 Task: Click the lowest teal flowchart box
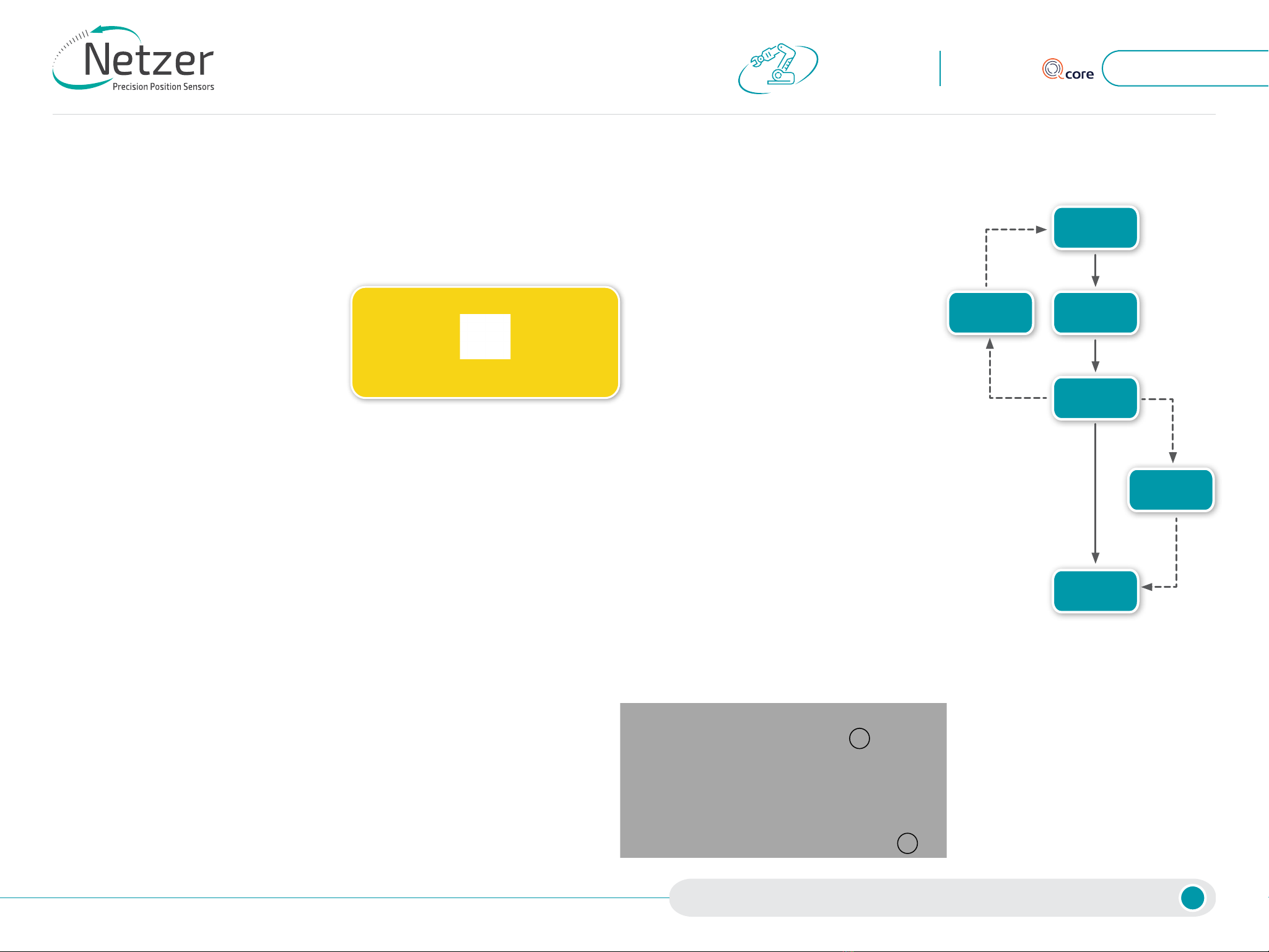(x=1096, y=591)
